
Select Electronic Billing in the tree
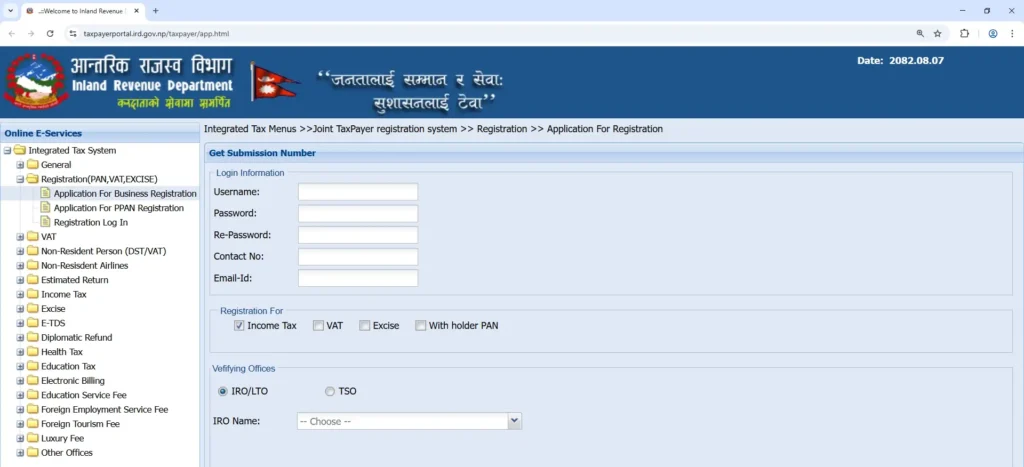[x=72, y=380]
